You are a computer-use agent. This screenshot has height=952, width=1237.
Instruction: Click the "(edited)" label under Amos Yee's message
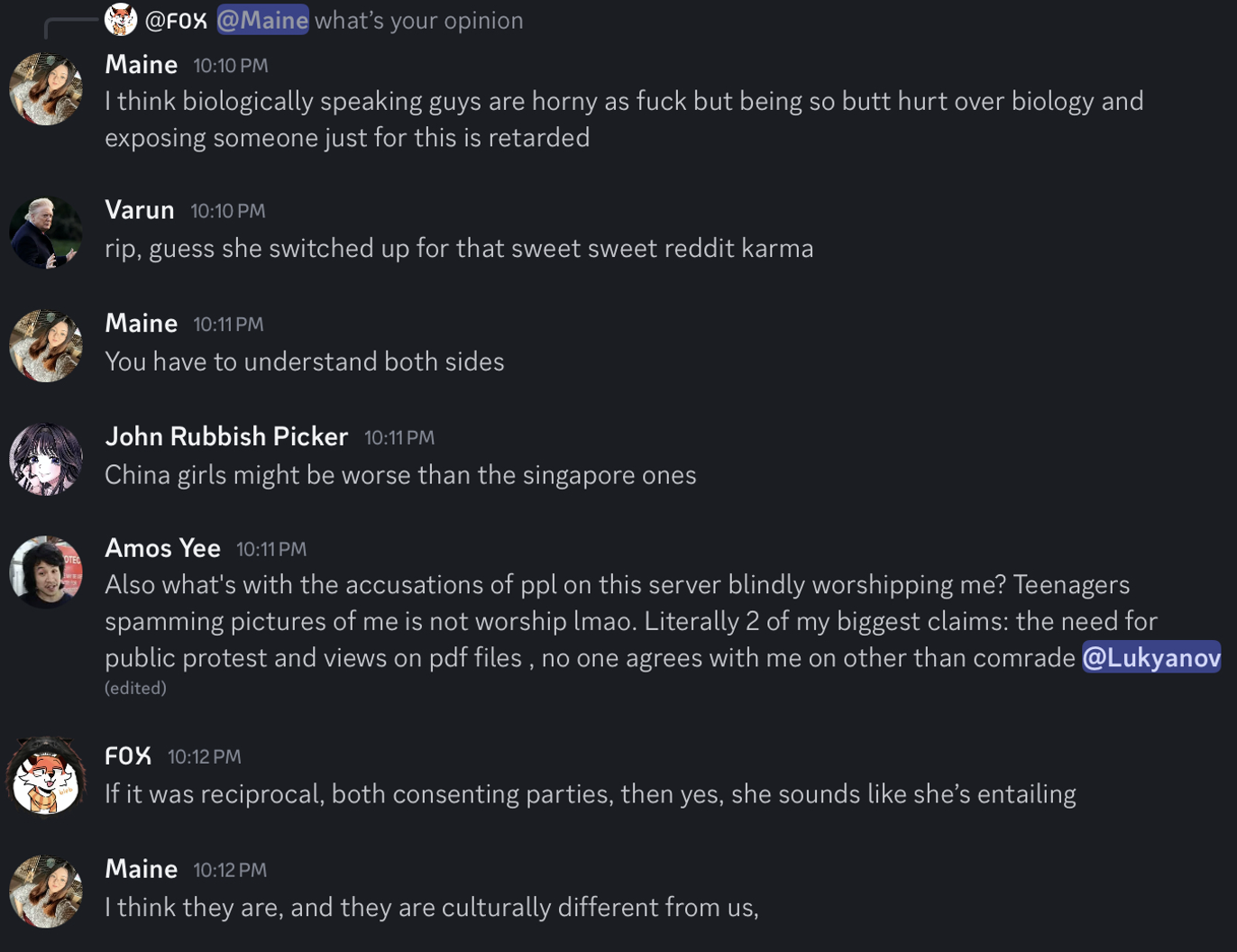click(135, 688)
